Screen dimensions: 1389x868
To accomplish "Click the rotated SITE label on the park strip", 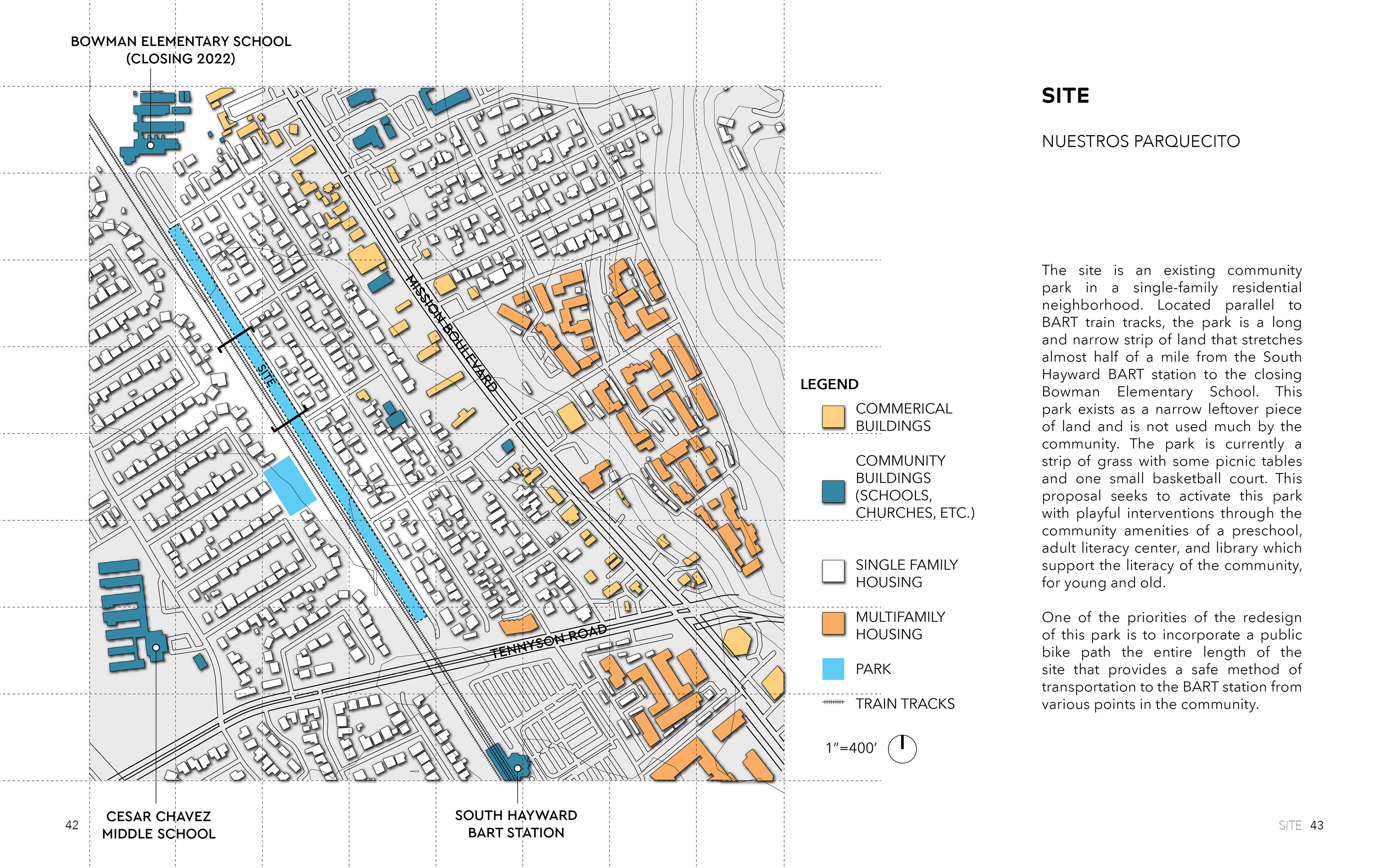I will click(266, 375).
